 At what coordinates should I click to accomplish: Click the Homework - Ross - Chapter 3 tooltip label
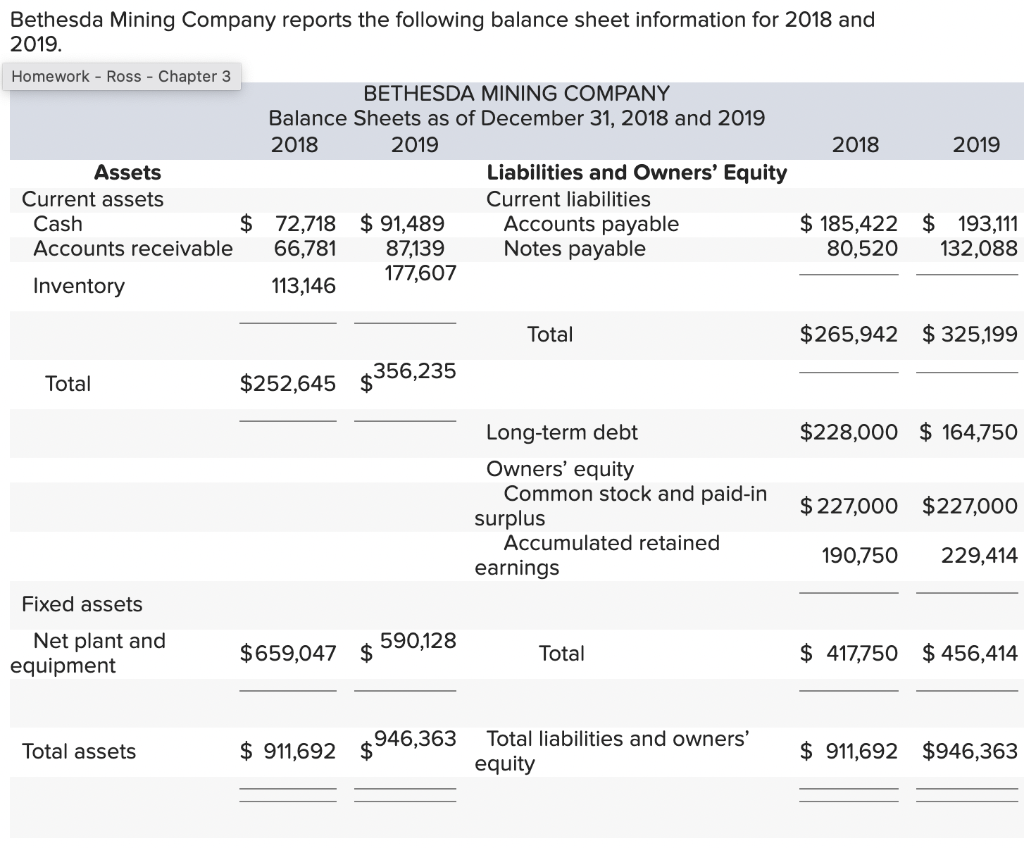point(121,76)
